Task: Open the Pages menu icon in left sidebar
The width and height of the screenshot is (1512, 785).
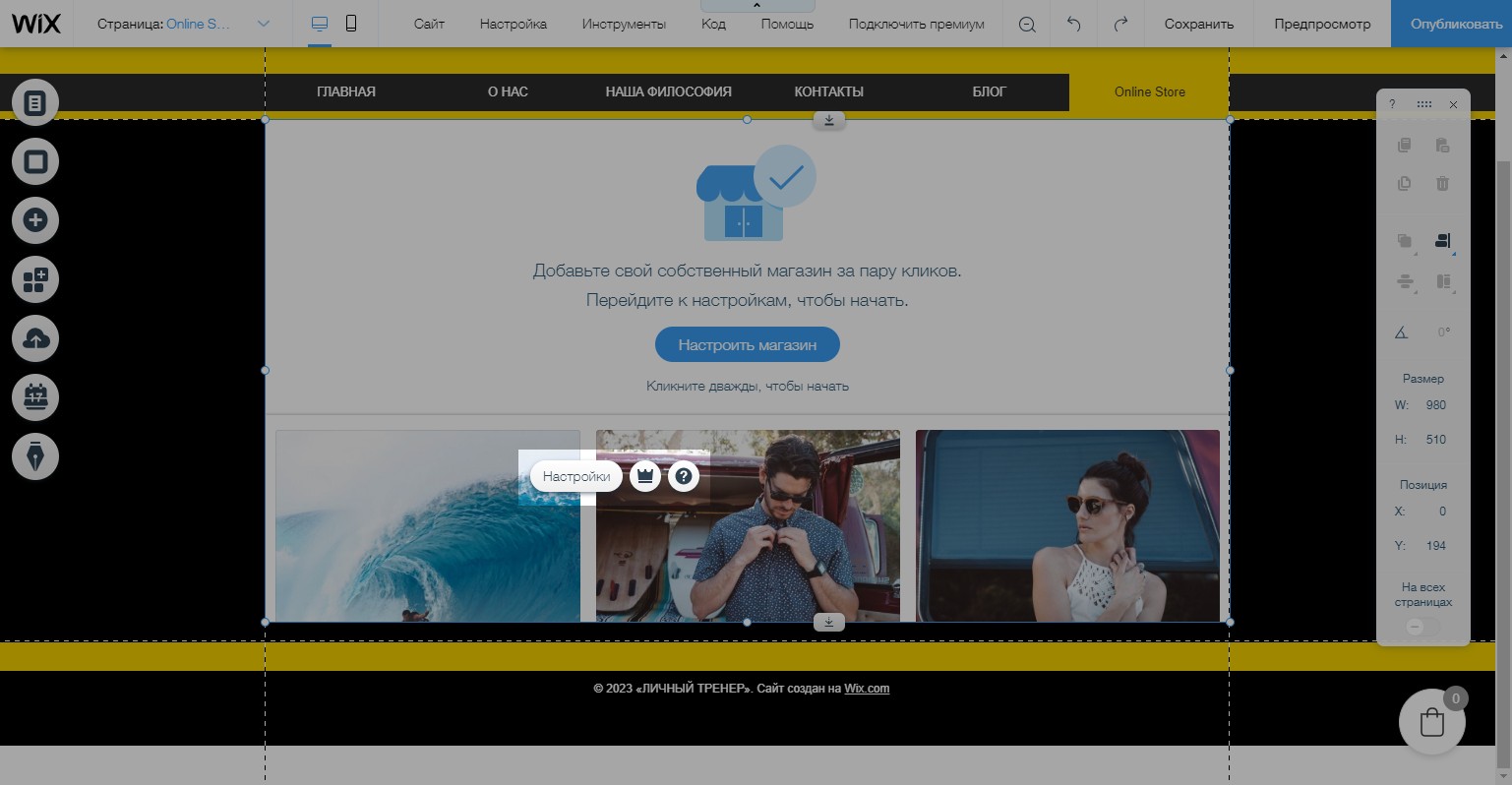Action: pos(35,102)
